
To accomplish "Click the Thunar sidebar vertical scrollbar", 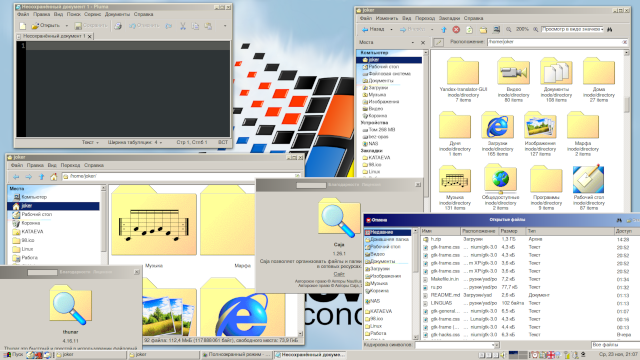I will click(x=104, y=222).
